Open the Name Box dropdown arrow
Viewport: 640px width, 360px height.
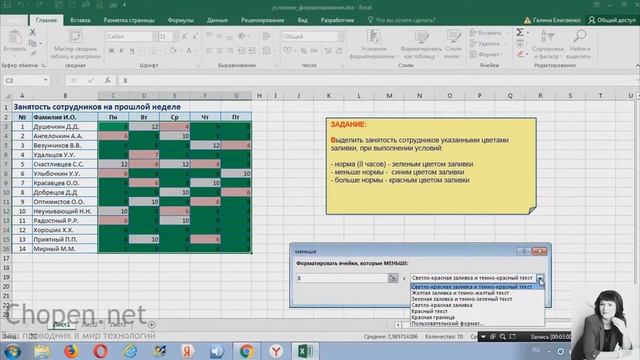pos(45,80)
